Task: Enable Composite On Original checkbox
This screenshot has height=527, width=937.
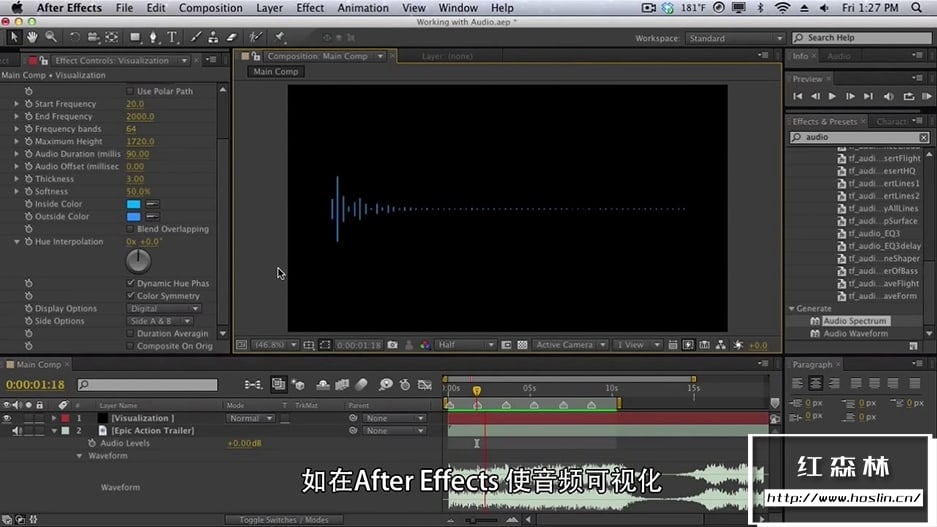Action: (130, 346)
